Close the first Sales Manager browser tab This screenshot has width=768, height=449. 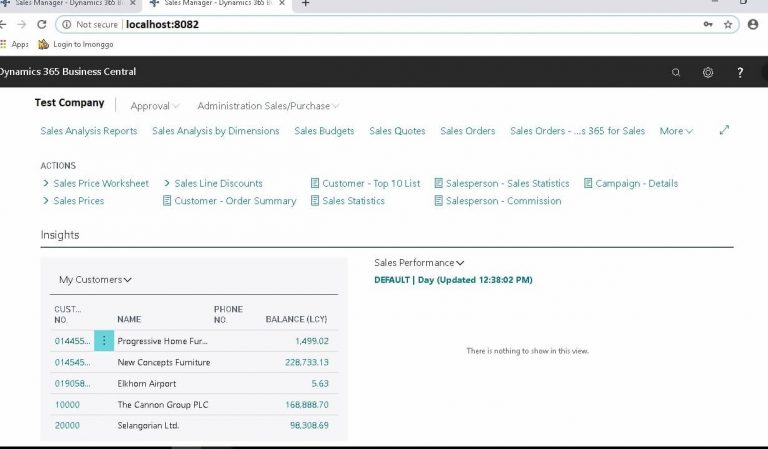[133, 3]
